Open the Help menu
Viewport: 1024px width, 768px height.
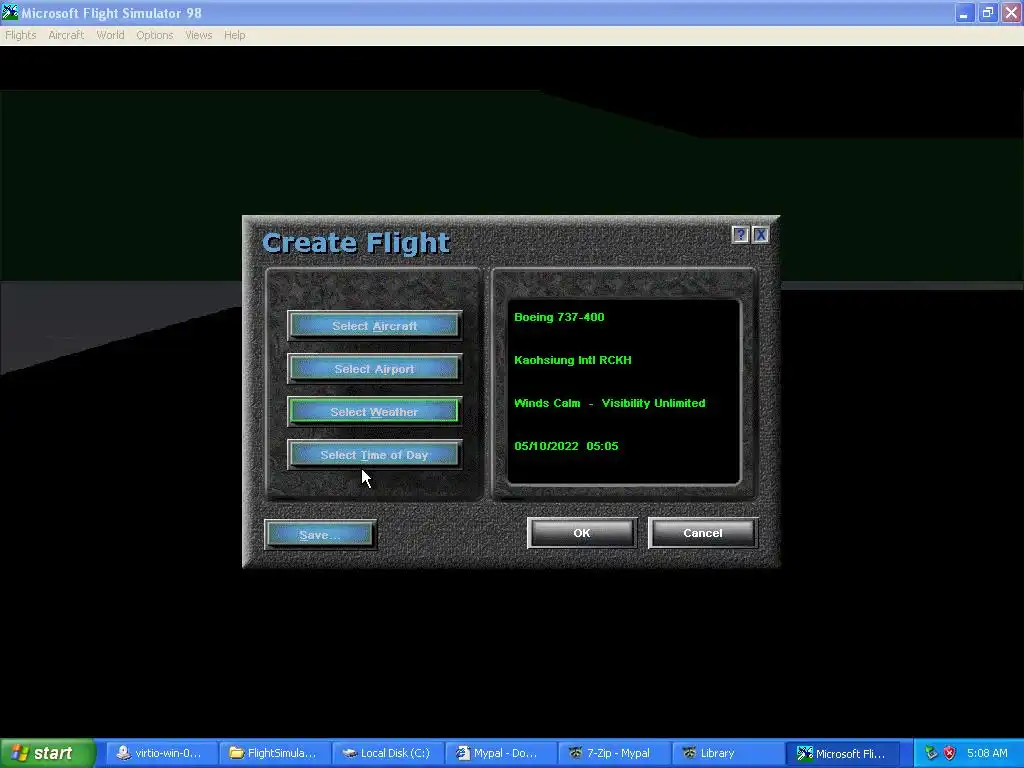coord(234,35)
